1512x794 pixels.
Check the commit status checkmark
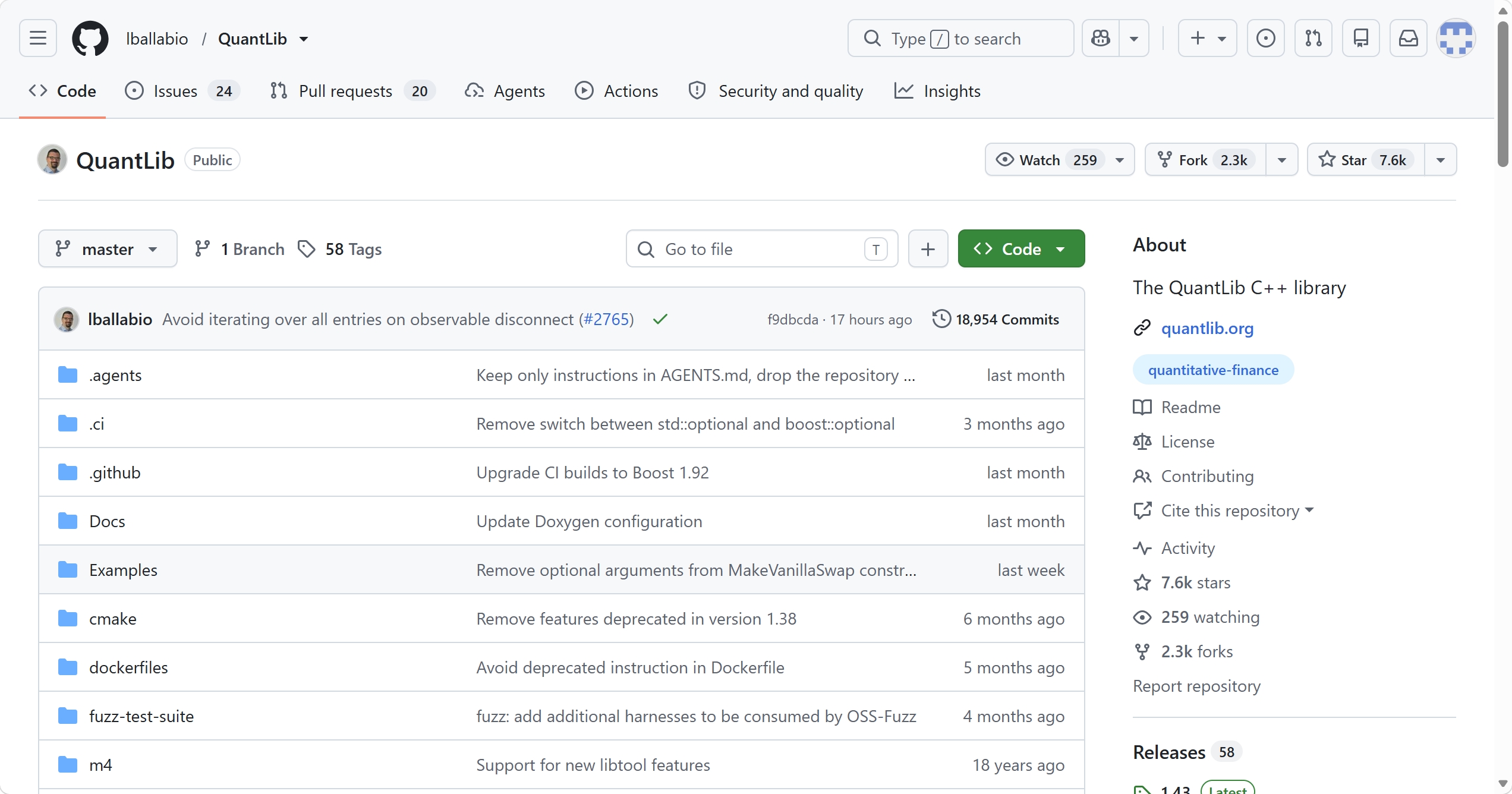(x=660, y=319)
